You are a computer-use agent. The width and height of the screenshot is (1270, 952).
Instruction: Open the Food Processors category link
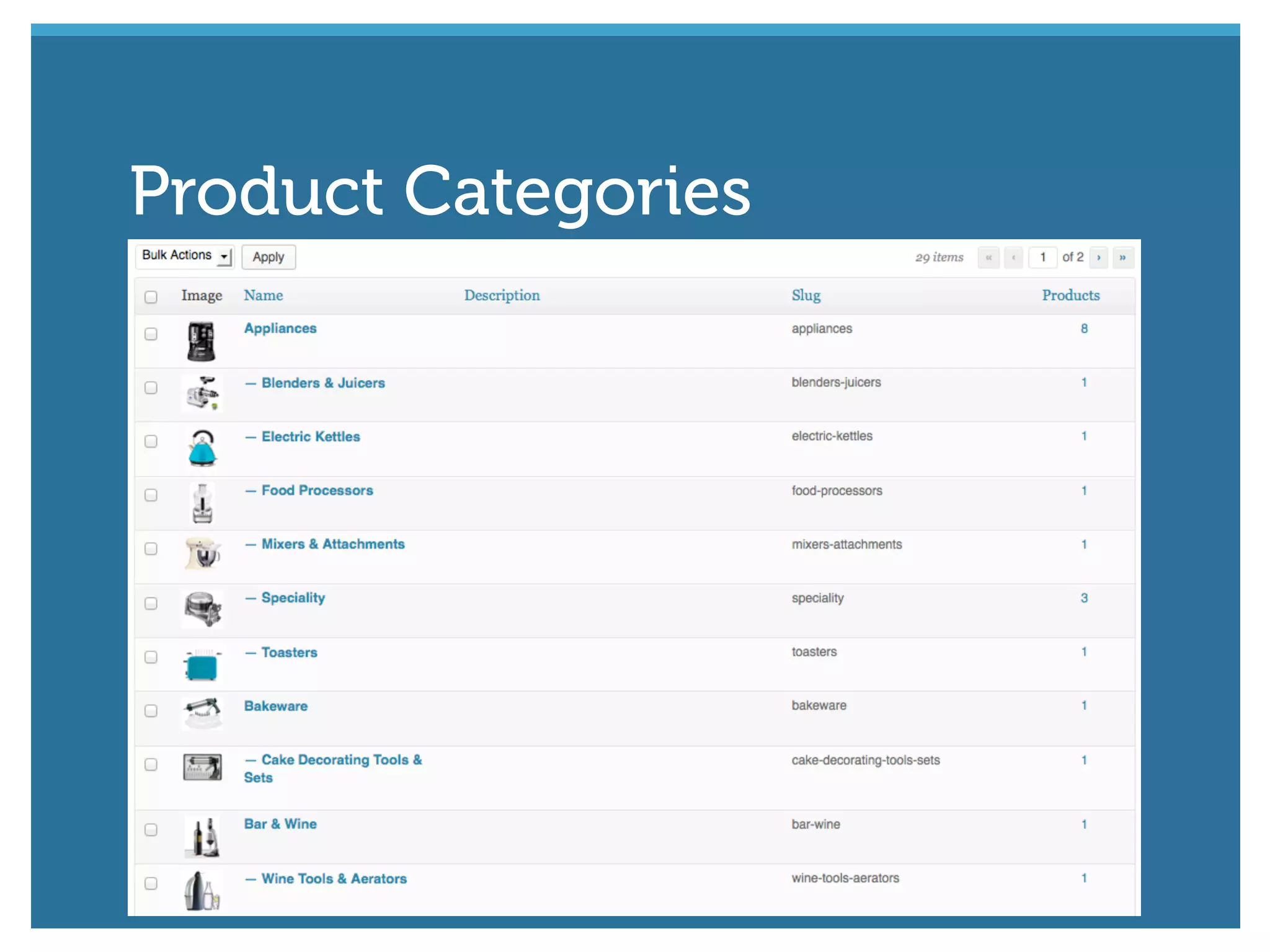pyautogui.click(x=317, y=490)
